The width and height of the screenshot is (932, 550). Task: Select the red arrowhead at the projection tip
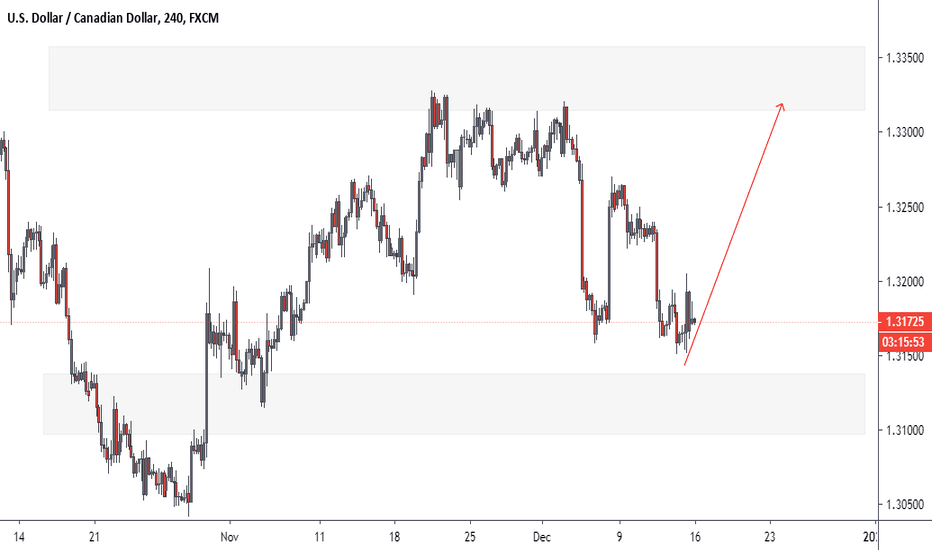point(780,106)
